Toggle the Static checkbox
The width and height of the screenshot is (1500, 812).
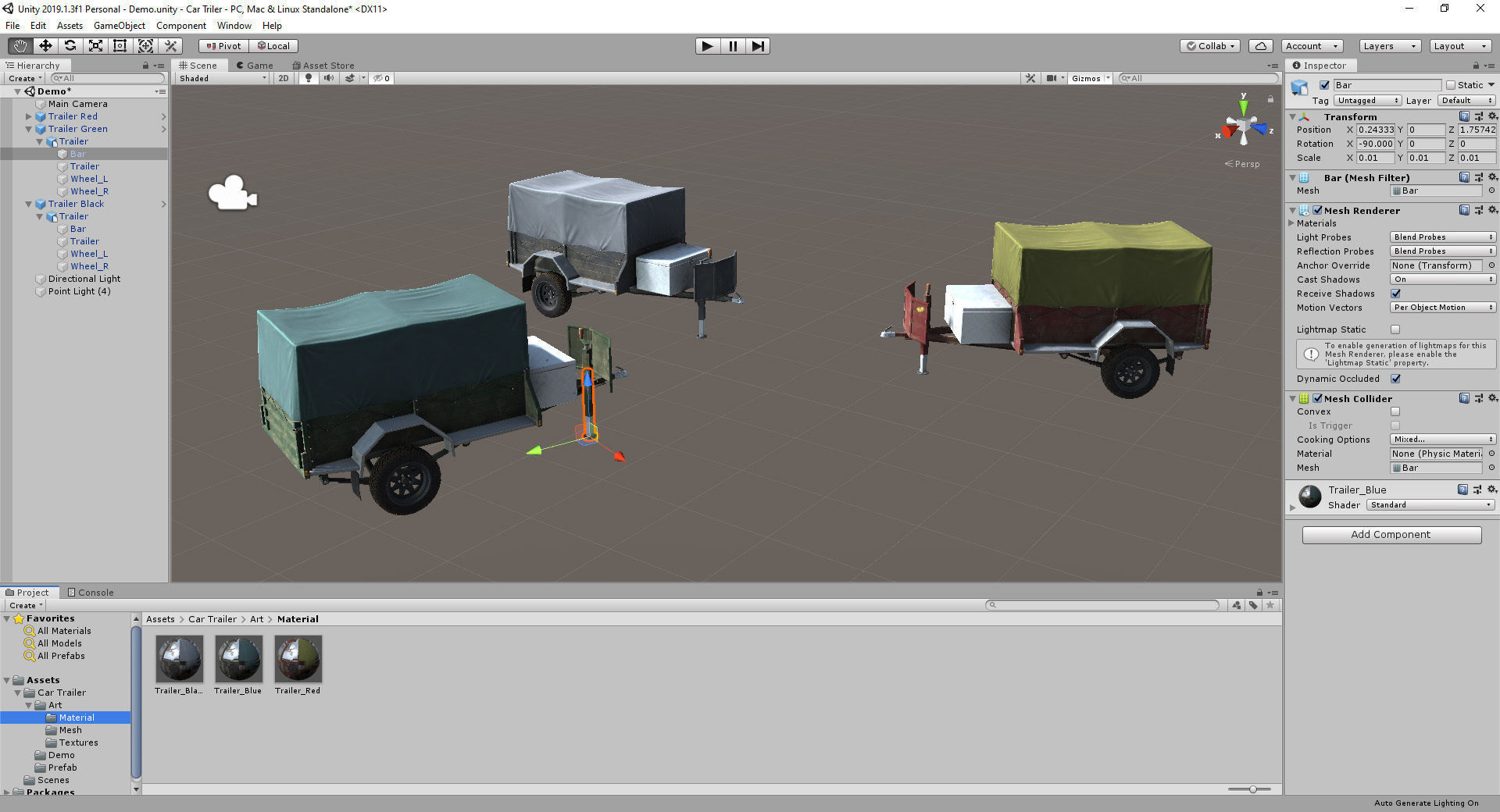(1451, 85)
